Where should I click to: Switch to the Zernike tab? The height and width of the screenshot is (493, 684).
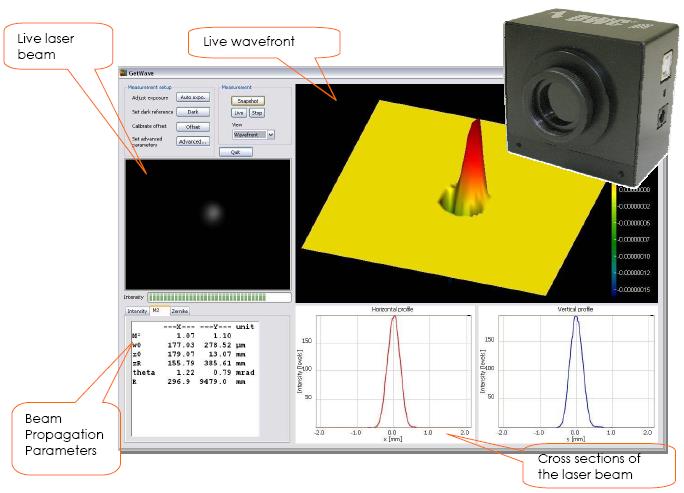tap(180, 311)
